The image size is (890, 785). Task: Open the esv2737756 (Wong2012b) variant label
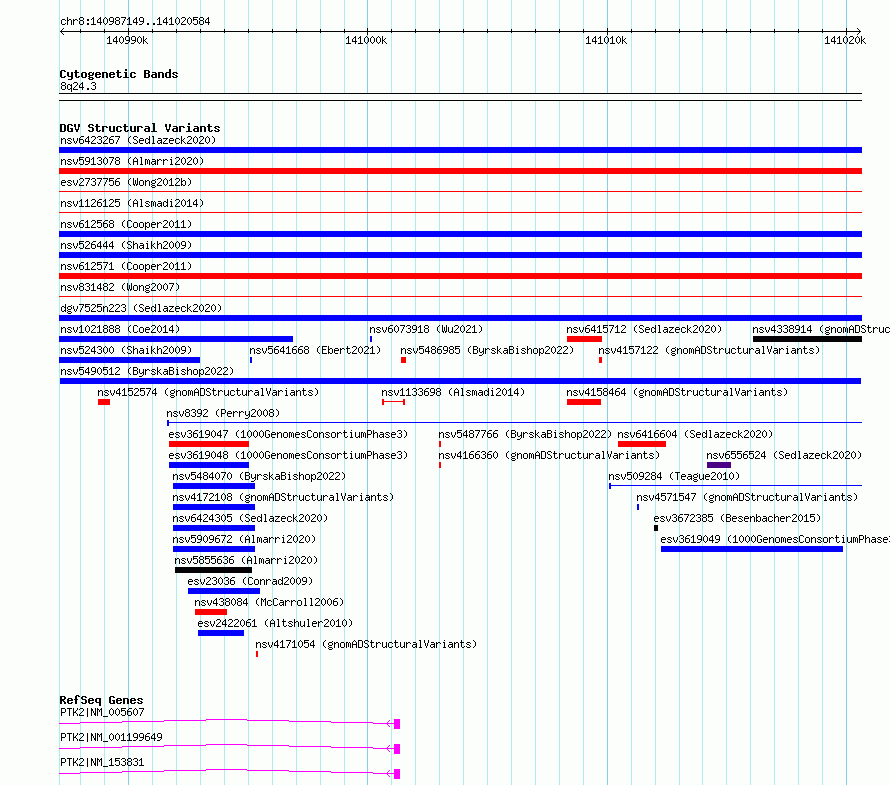click(126, 182)
